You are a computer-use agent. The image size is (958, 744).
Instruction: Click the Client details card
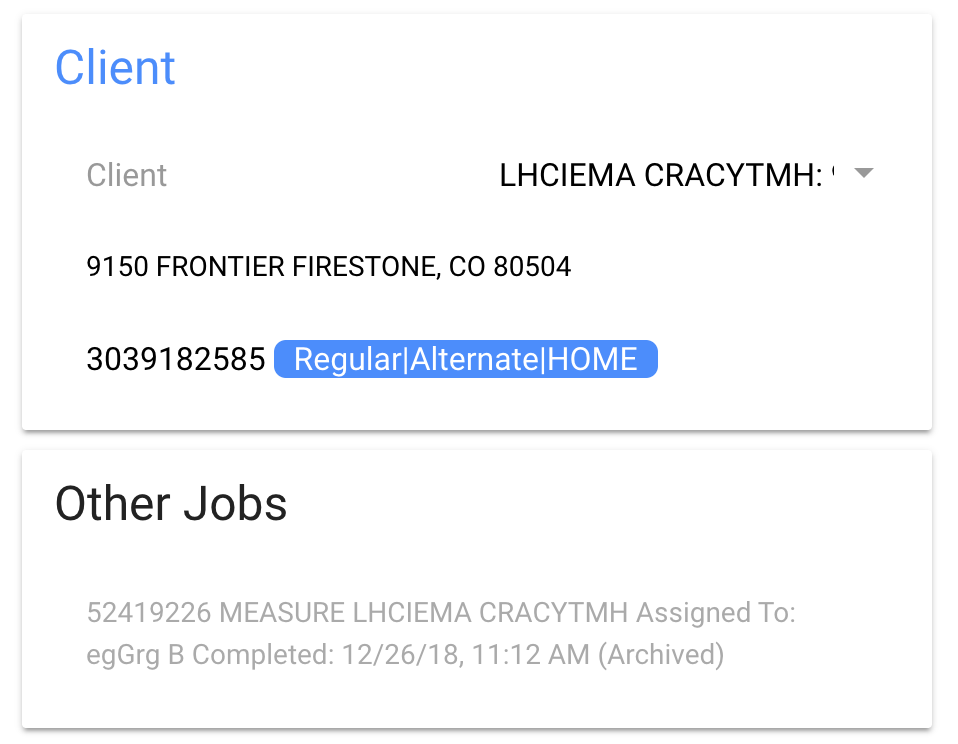click(x=477, y=220)
